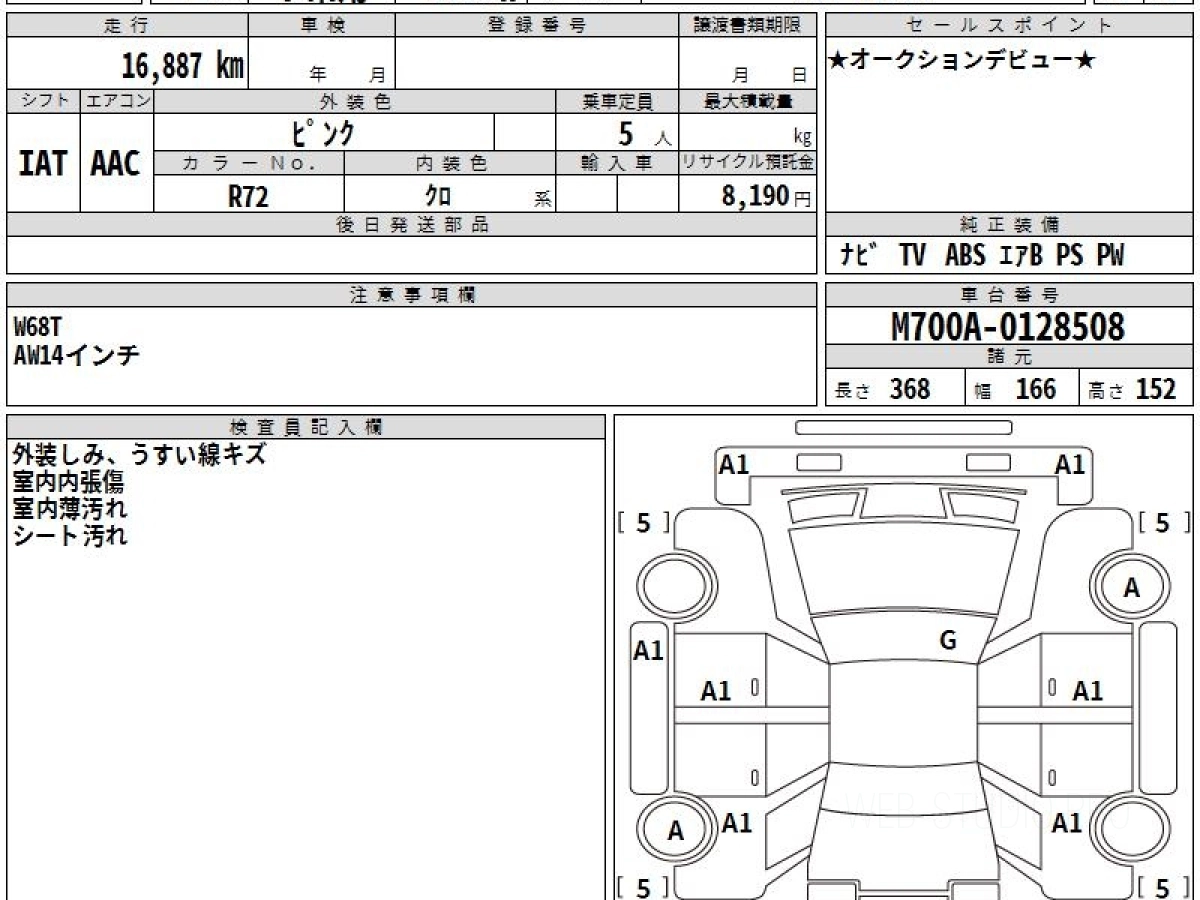The image size is (1200, 900).
Task: Click the 内装色 header cell
Action: tap(450, 163)
